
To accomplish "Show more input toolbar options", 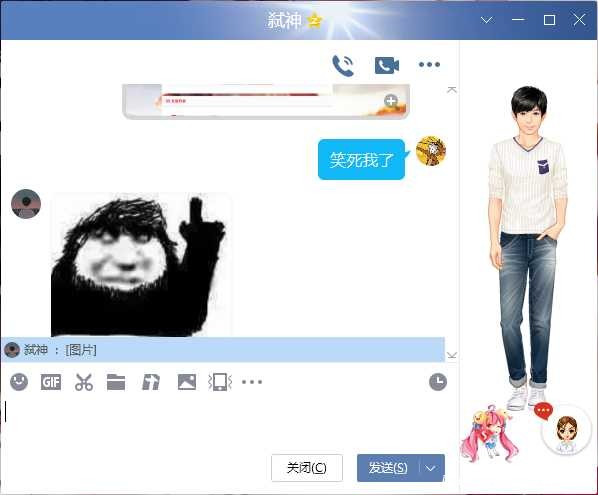I will [x=252, y=382].
